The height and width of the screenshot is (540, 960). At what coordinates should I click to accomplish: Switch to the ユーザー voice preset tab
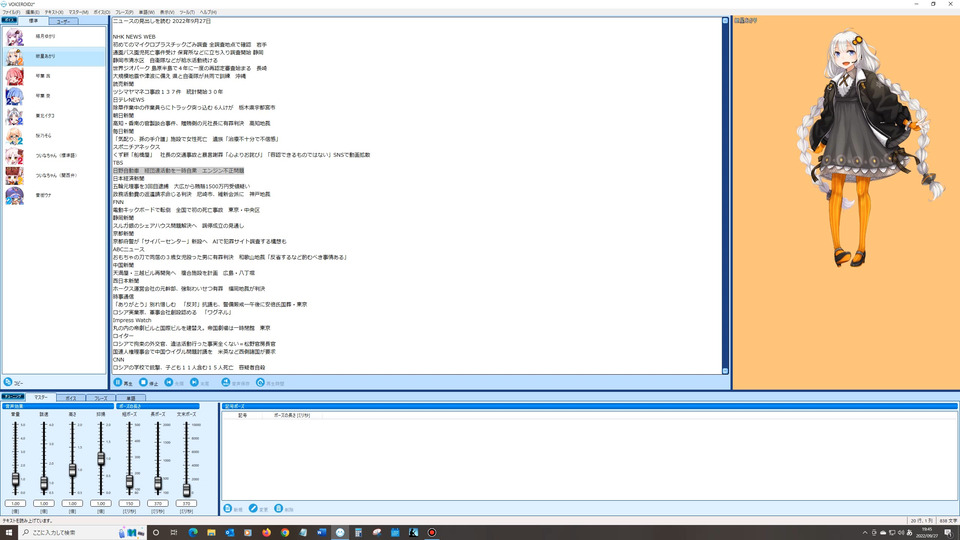pyautogui.click(x=63, y=21)
